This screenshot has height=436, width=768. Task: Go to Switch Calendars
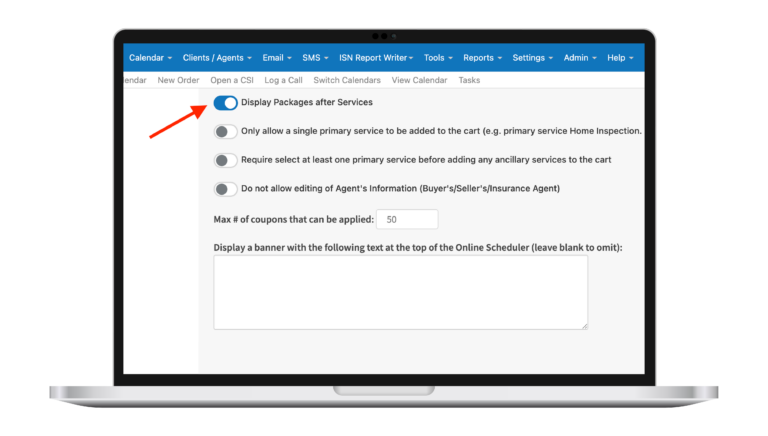[x=347, y=80]
